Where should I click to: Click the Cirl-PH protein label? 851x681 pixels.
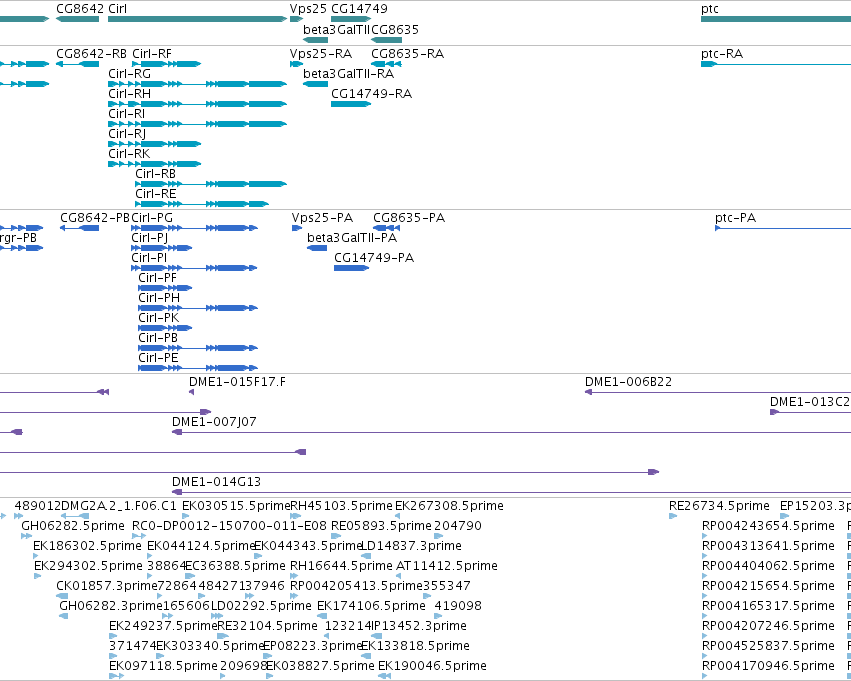(x=159, y=298)
